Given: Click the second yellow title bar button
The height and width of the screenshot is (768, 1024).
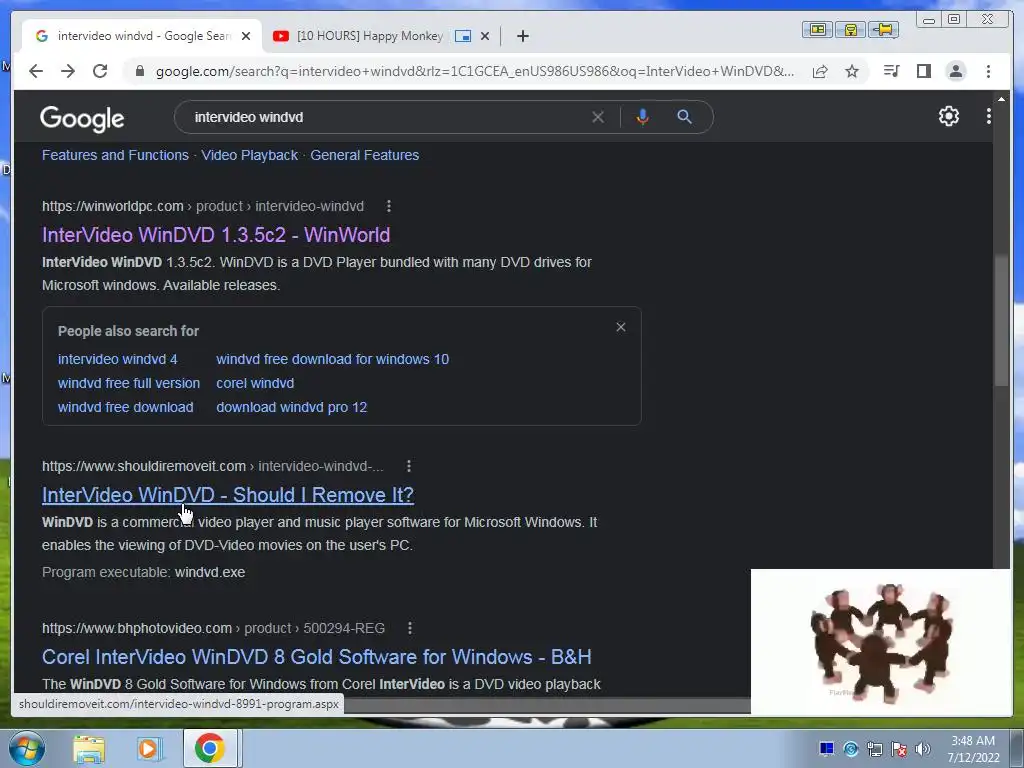Looking at the screenshot, I should coord(850,29).
